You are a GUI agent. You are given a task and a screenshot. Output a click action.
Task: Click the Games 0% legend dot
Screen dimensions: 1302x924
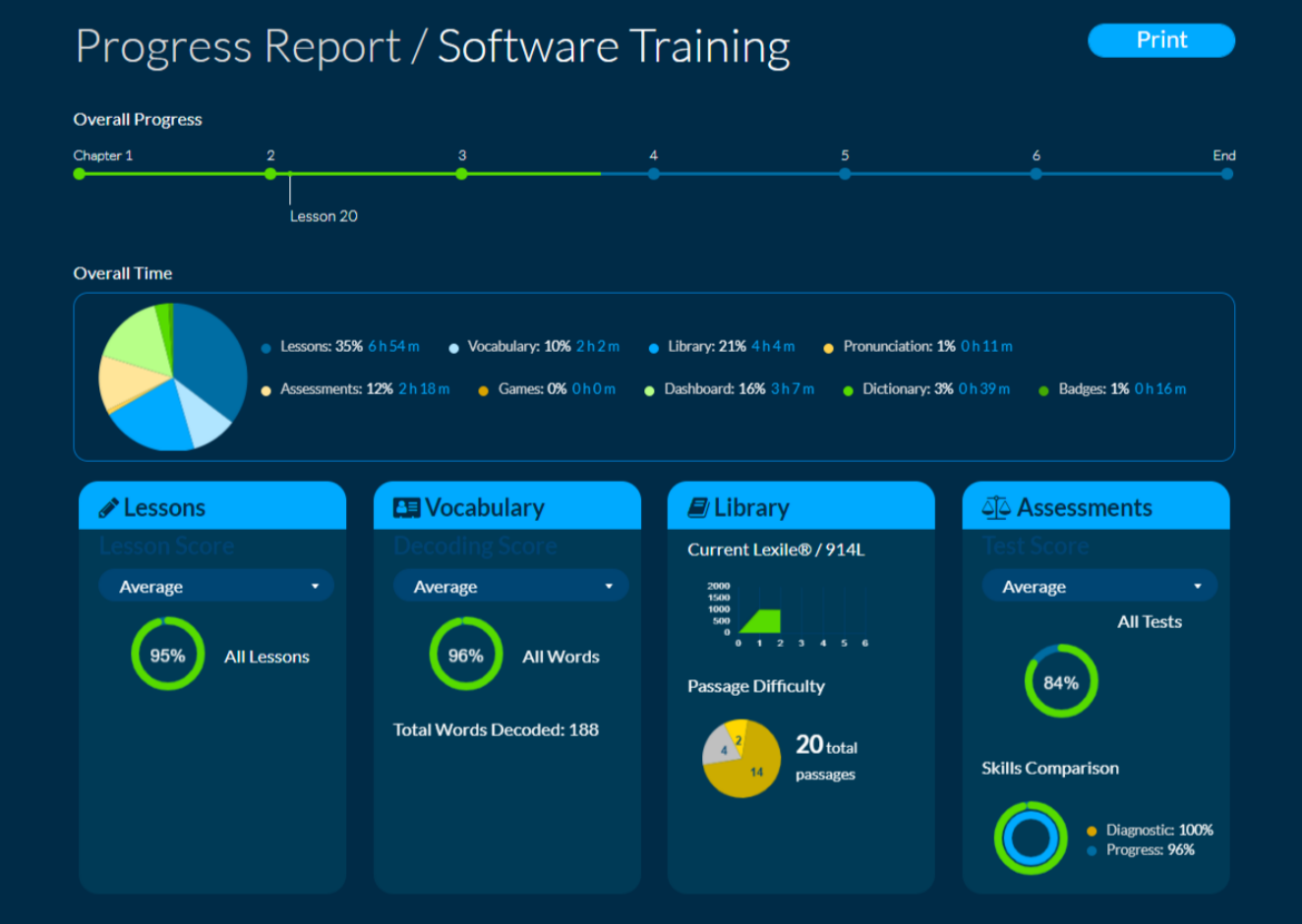483,390
